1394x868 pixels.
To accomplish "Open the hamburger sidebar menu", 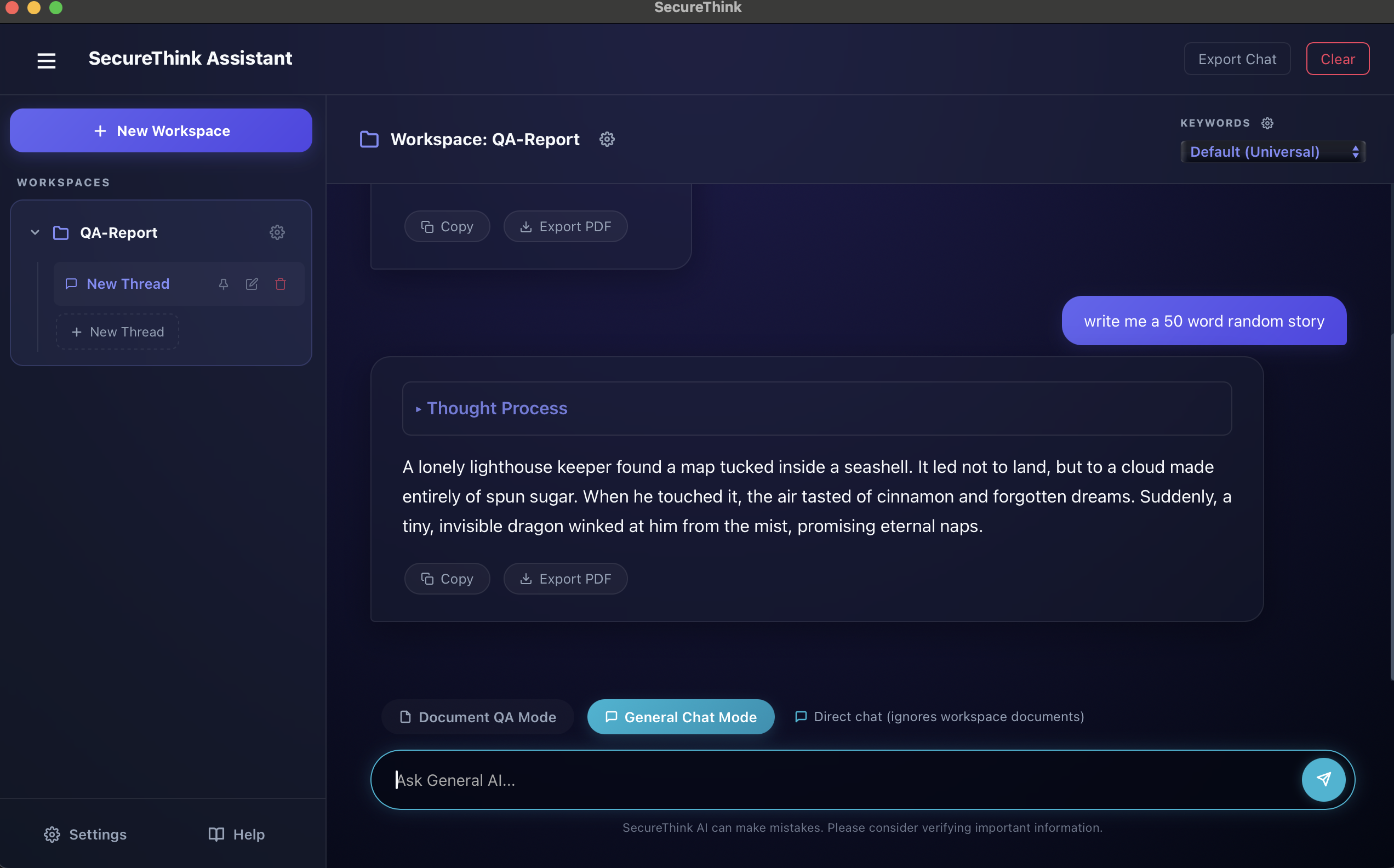I will click(47, 60).
